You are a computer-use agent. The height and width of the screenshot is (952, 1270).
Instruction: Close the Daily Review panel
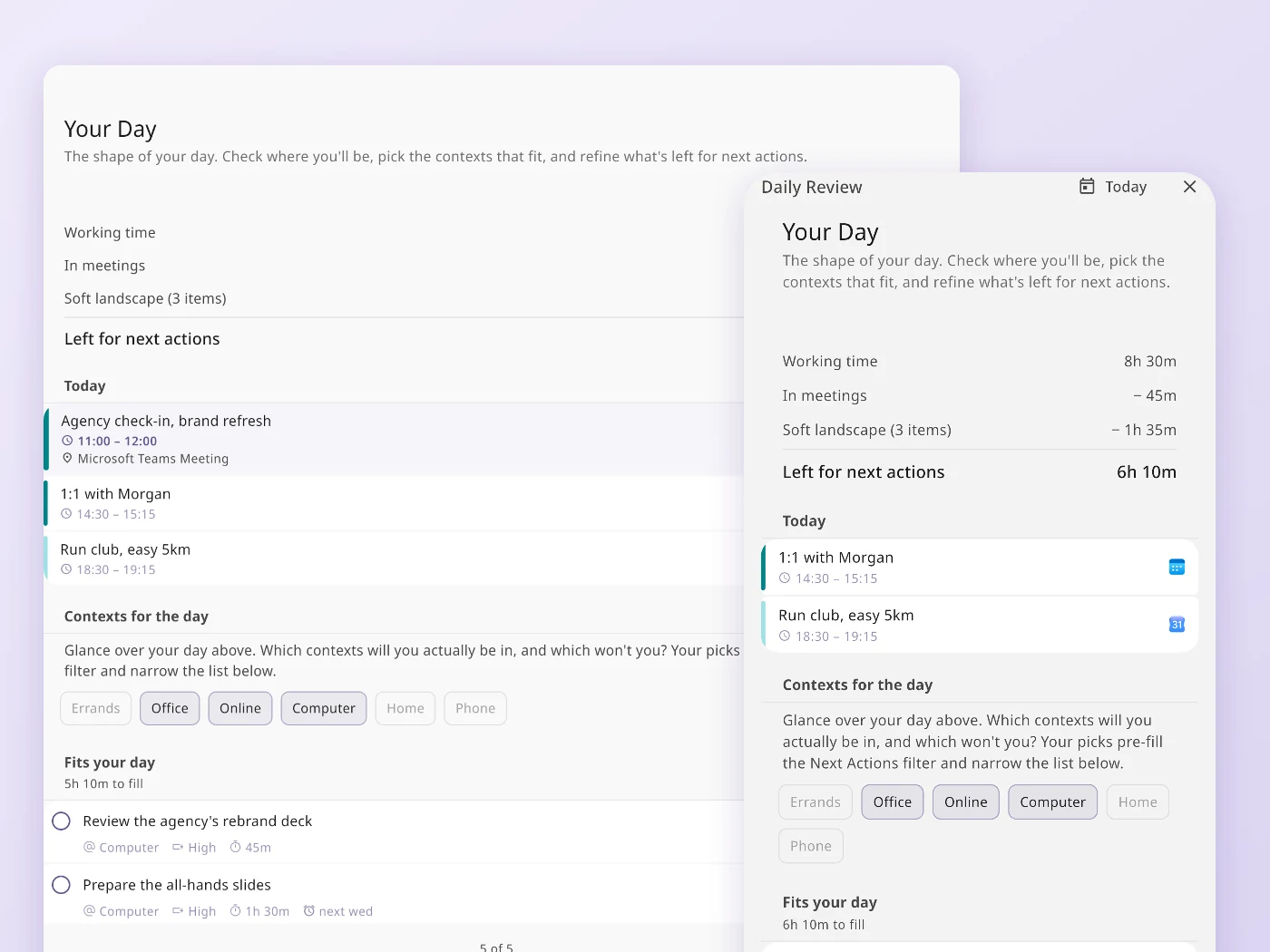1190,186
